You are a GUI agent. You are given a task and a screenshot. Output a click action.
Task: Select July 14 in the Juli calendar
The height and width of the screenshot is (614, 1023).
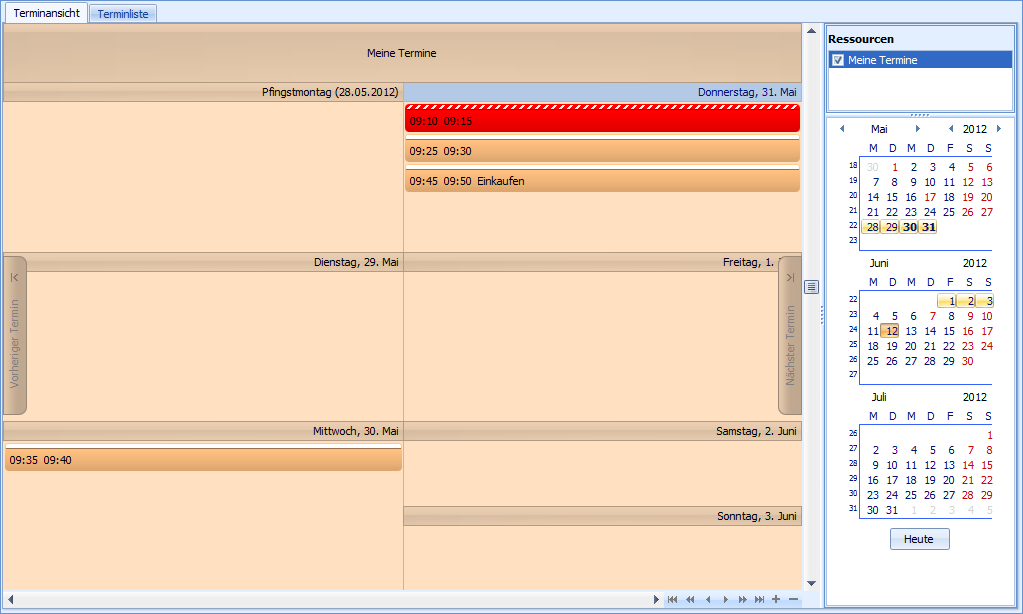point(968,465)
